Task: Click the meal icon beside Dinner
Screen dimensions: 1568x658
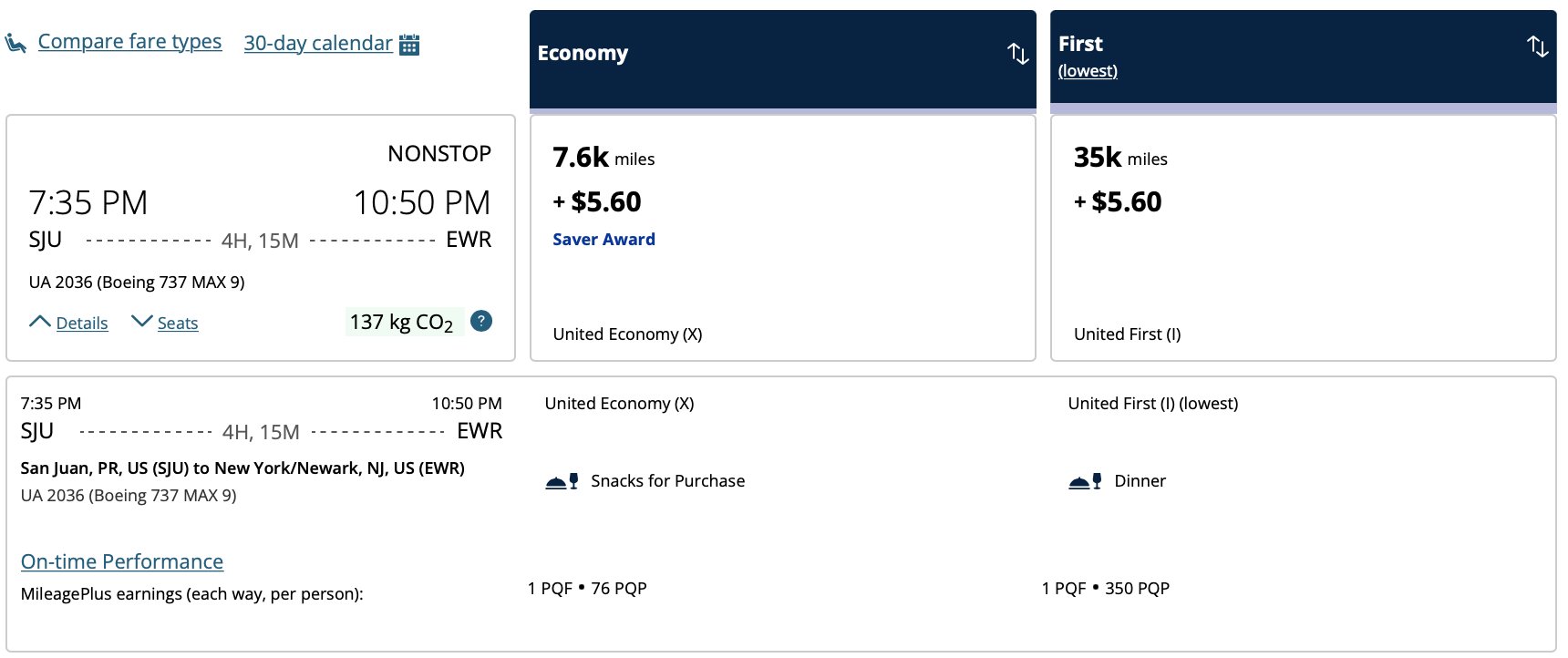Action: 1085,481
